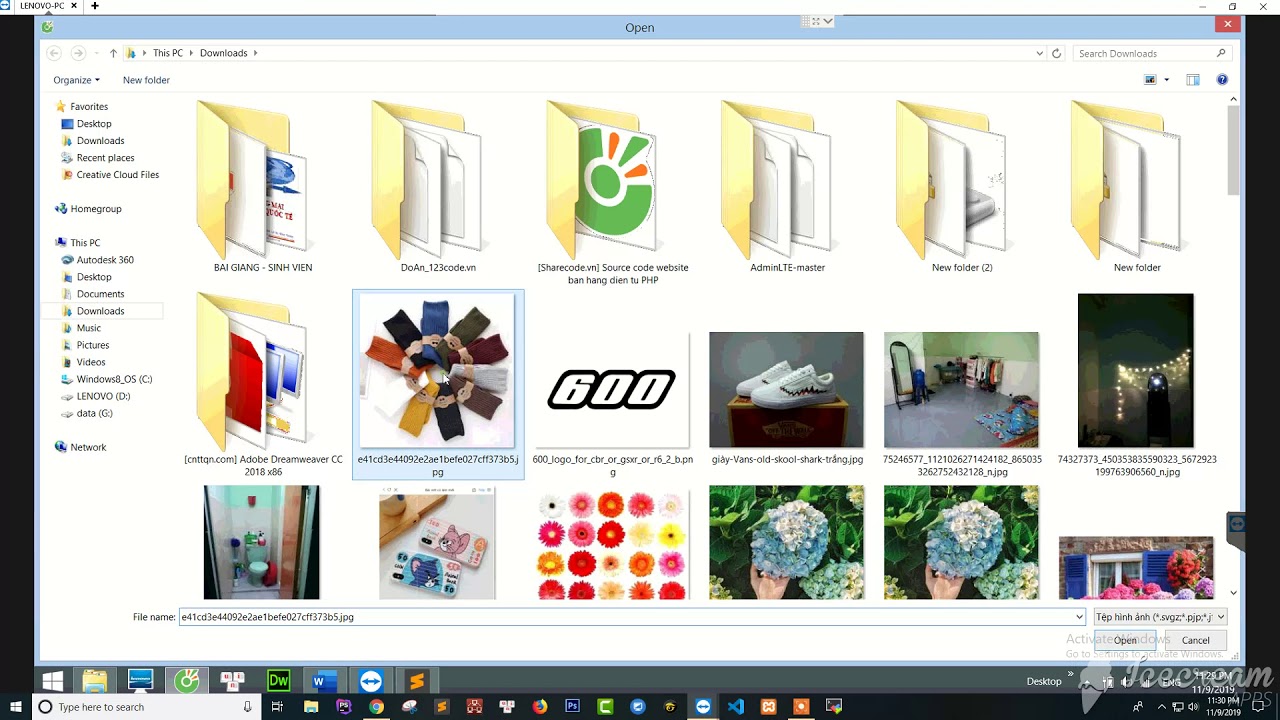1280x720 pixels.
Task: Select the Vans old skool shark image
Action: pos(787,390)
